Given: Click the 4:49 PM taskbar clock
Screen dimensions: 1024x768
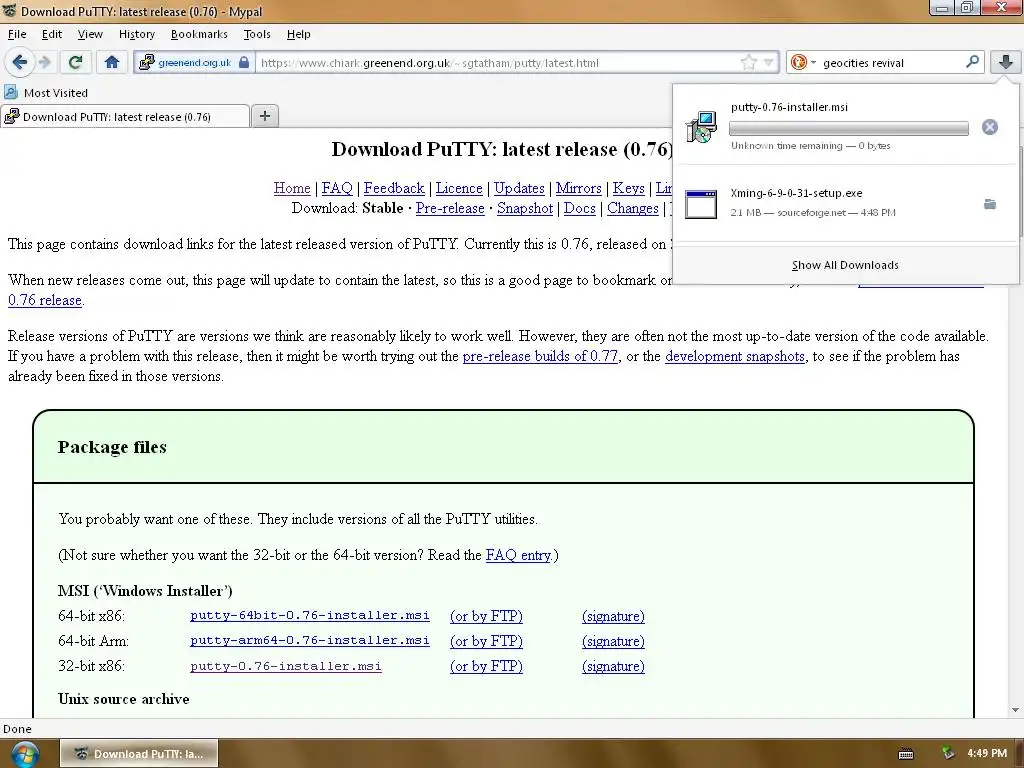Looking at the screenshot, I should click(x=987, y=753).
